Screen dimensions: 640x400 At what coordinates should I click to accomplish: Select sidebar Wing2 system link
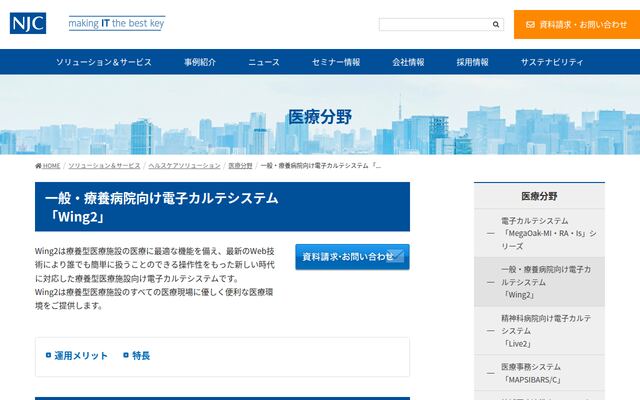click(x=539, y=282)
